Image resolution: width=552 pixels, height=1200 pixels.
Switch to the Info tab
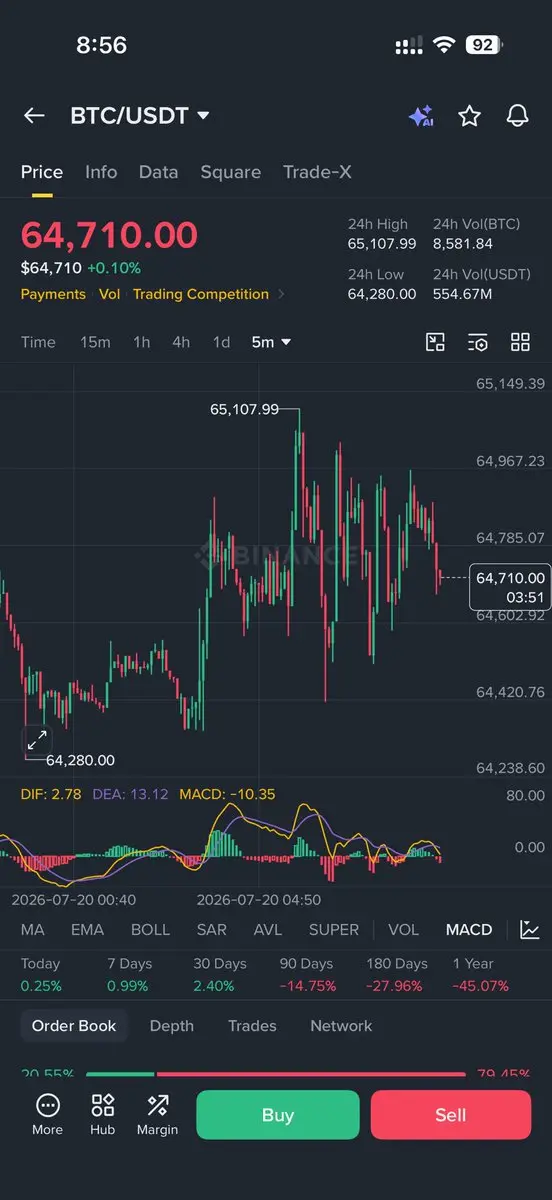coord(101,172)
